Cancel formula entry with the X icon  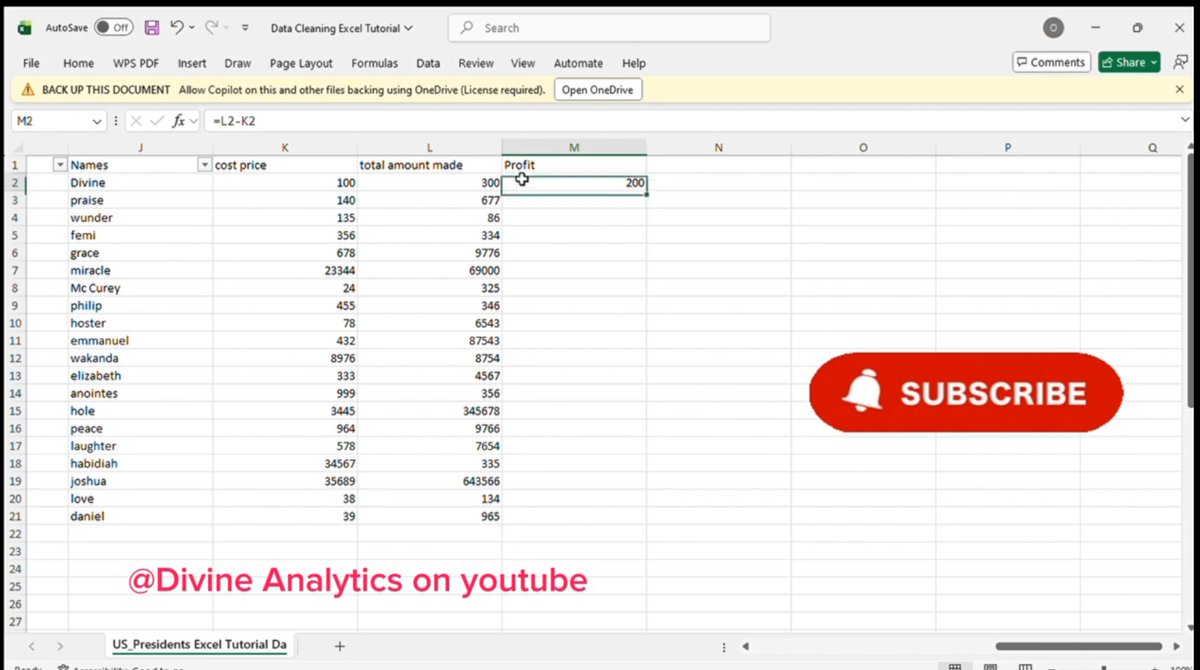(136, 120)
